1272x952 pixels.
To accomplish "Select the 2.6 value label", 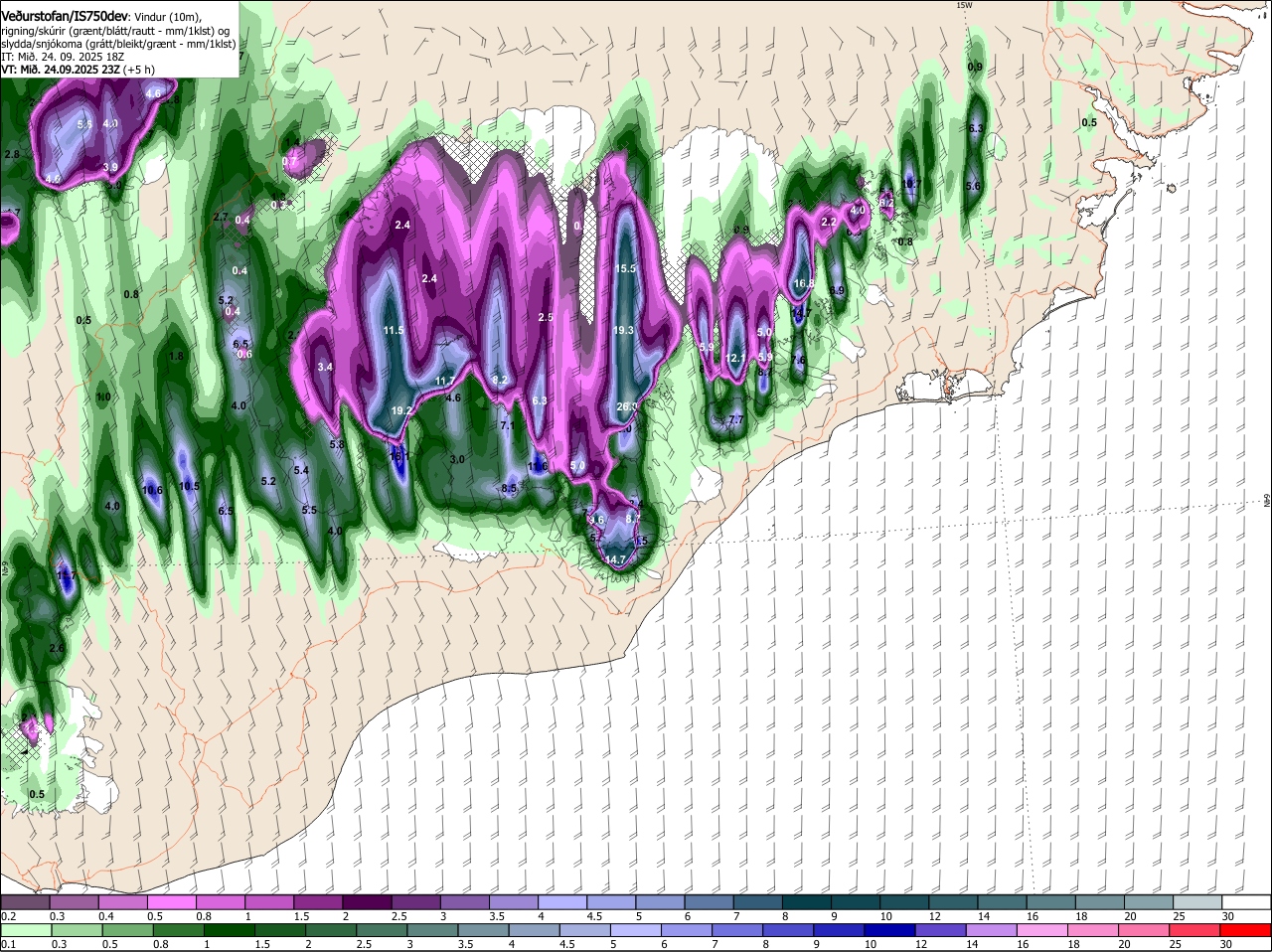I will [x=57, y=648].
